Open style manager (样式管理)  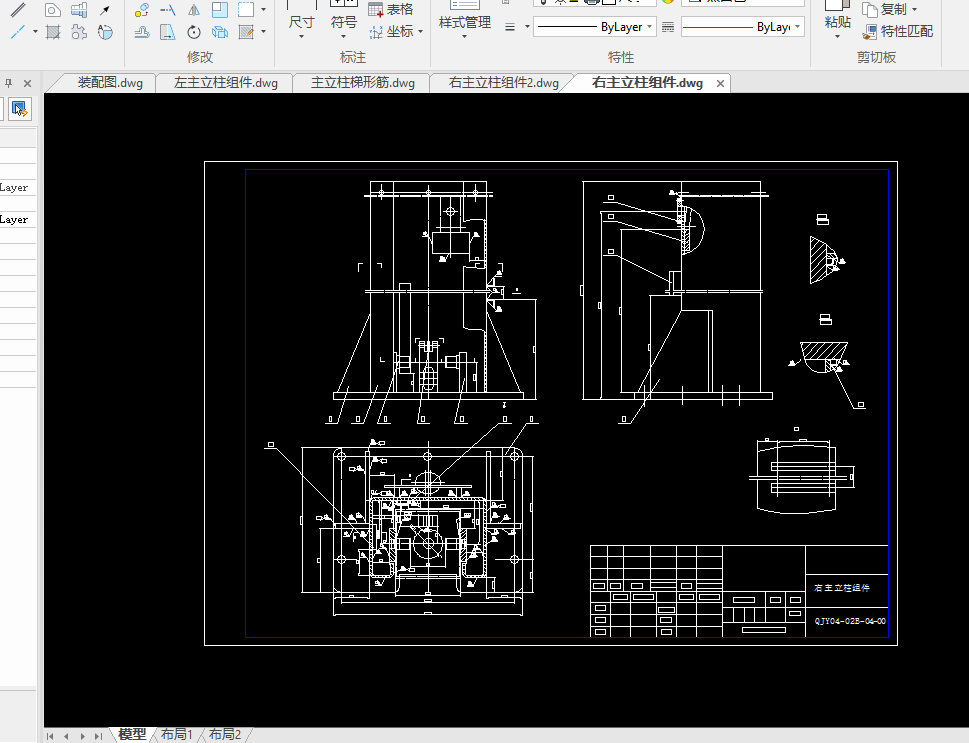coord(464,22)
